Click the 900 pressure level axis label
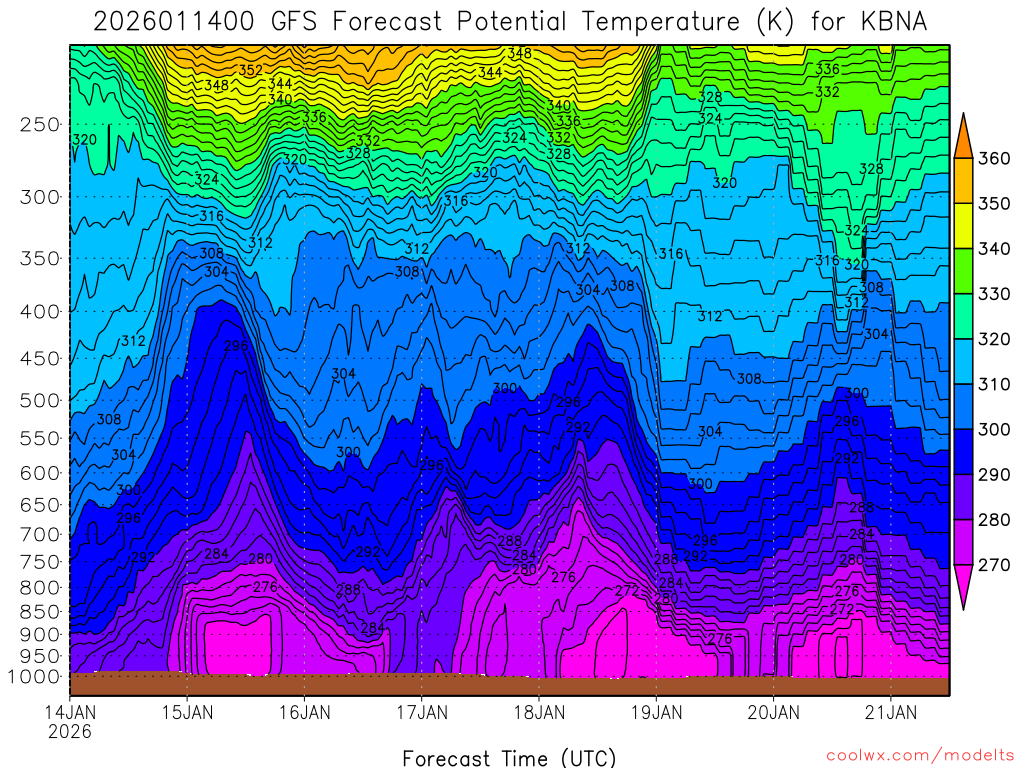 [x=40, y=634]
